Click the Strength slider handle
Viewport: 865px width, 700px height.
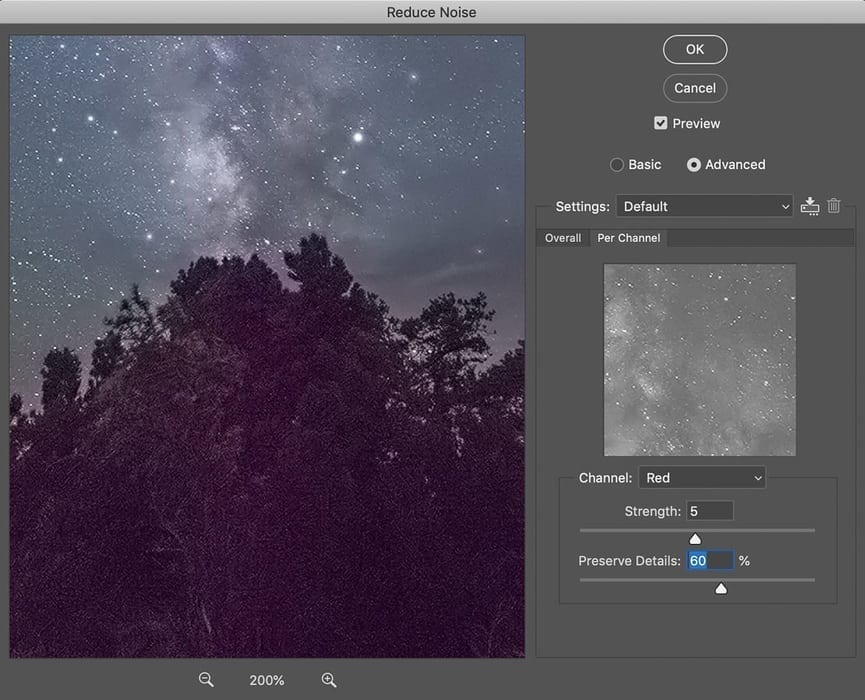[695, 538]
